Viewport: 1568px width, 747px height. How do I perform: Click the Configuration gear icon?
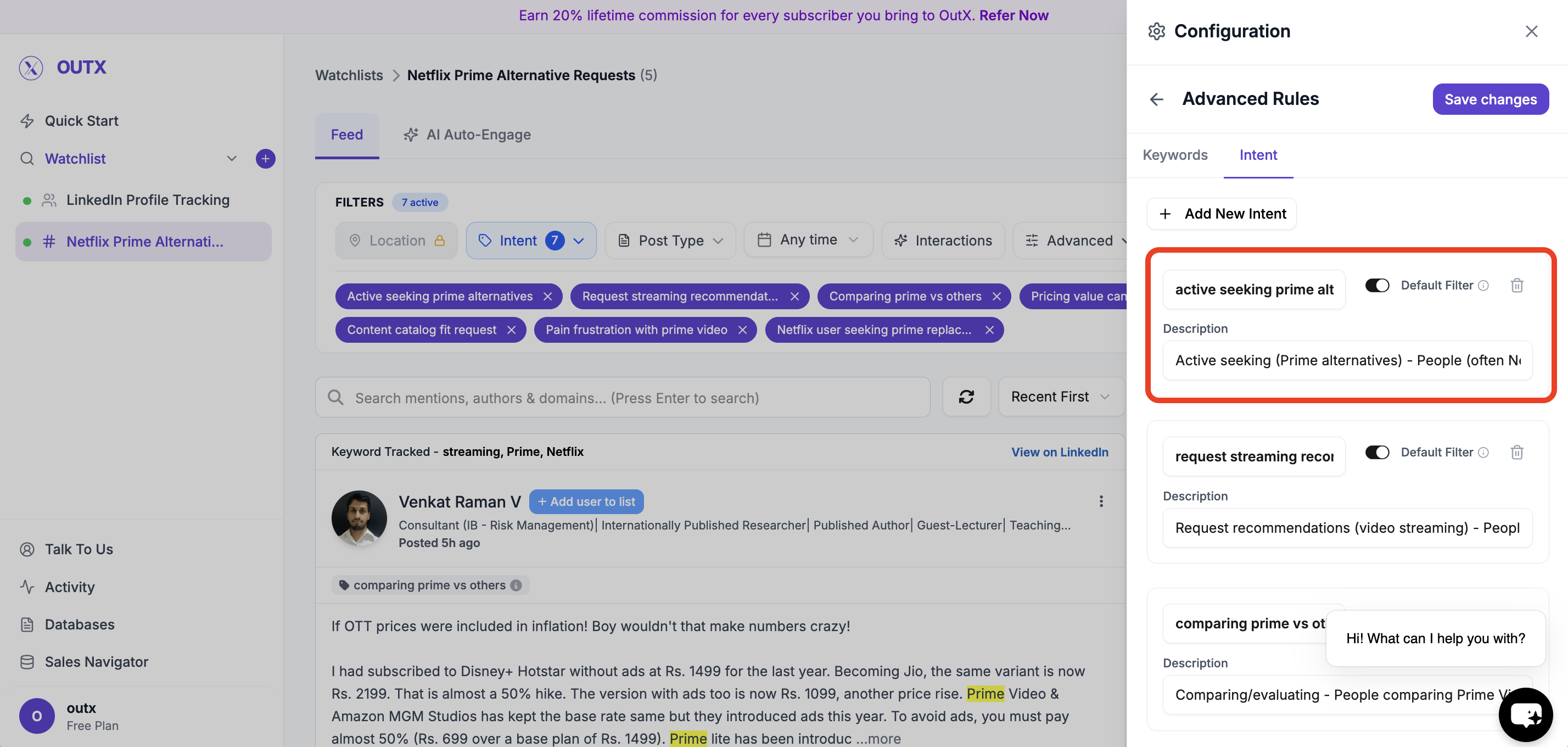[x=1156, y=31]
